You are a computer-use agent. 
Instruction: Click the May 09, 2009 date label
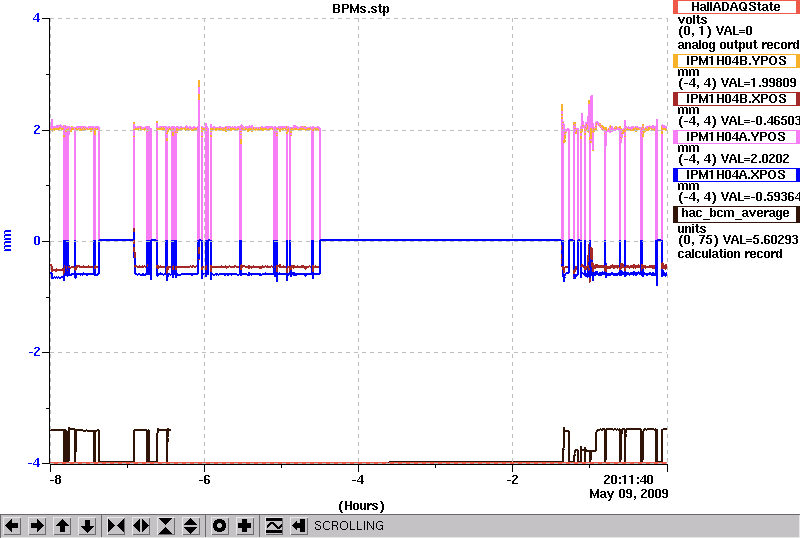[x=629, y=494]
